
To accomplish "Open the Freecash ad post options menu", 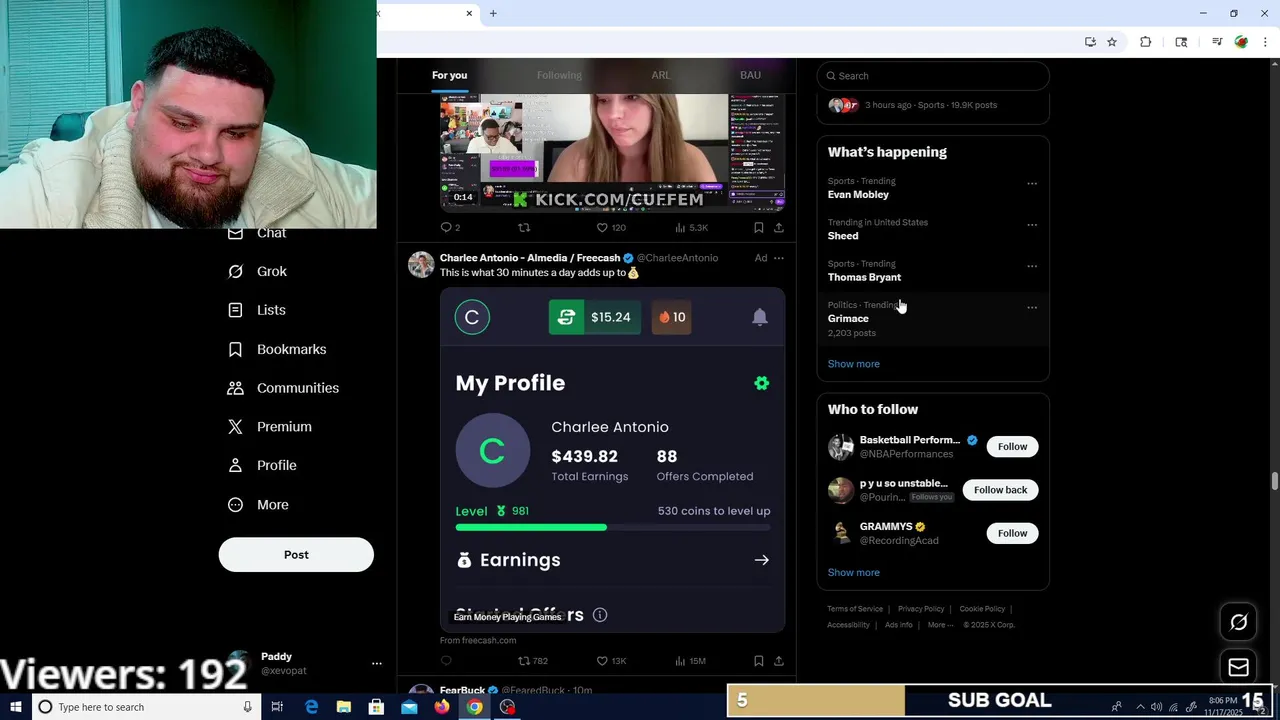I will [x=779, y=258].
